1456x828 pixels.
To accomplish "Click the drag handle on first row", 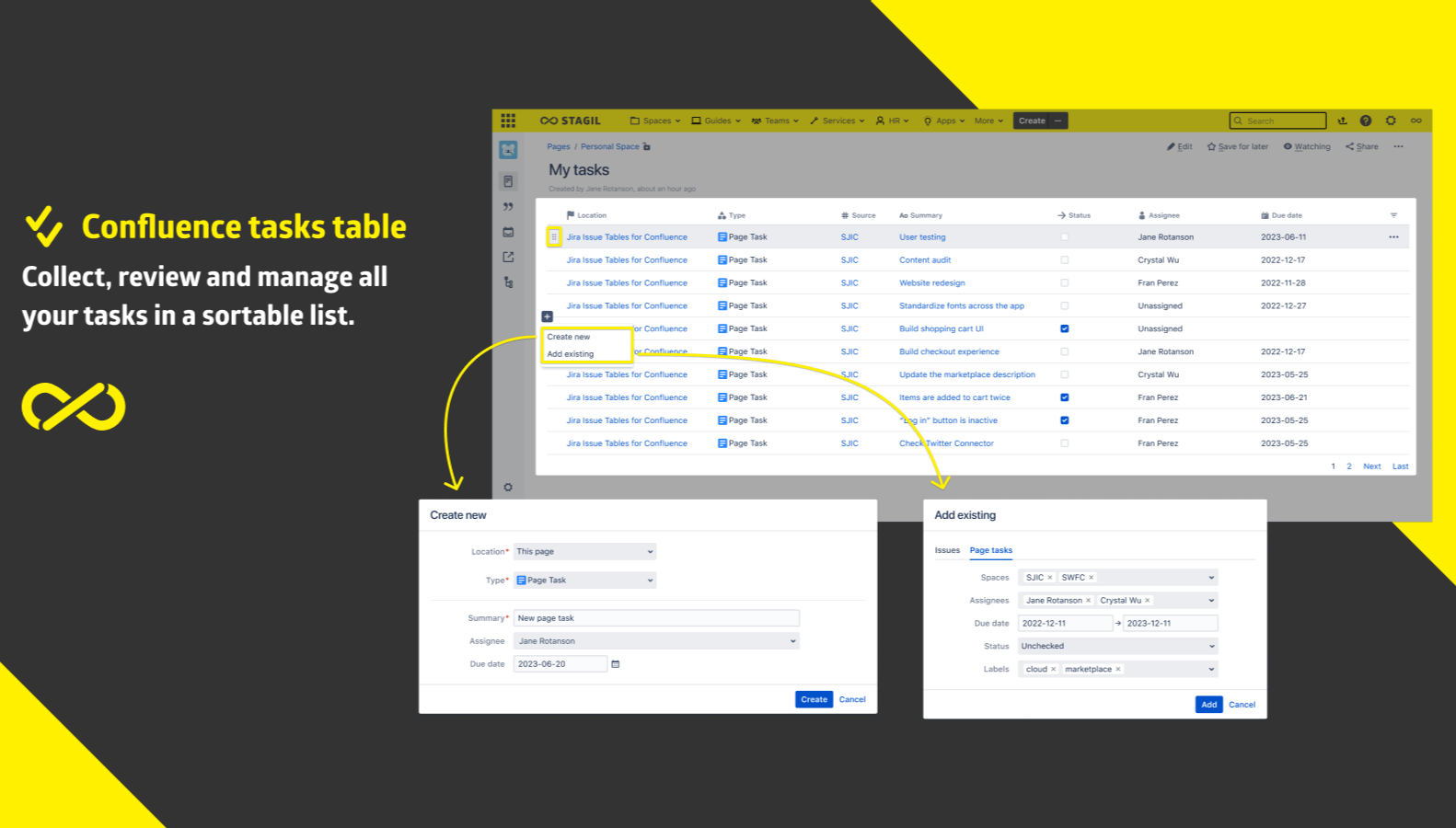I will tap(554, 237).
